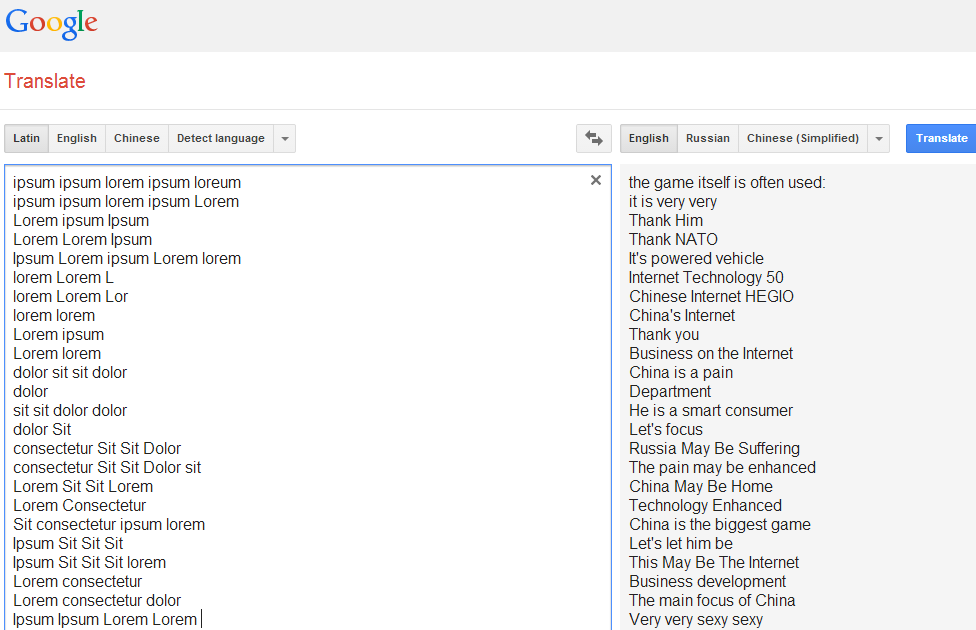
Task: Click source line 'Sit consectetur ipsum lorem'
Action: coord(109,524)
